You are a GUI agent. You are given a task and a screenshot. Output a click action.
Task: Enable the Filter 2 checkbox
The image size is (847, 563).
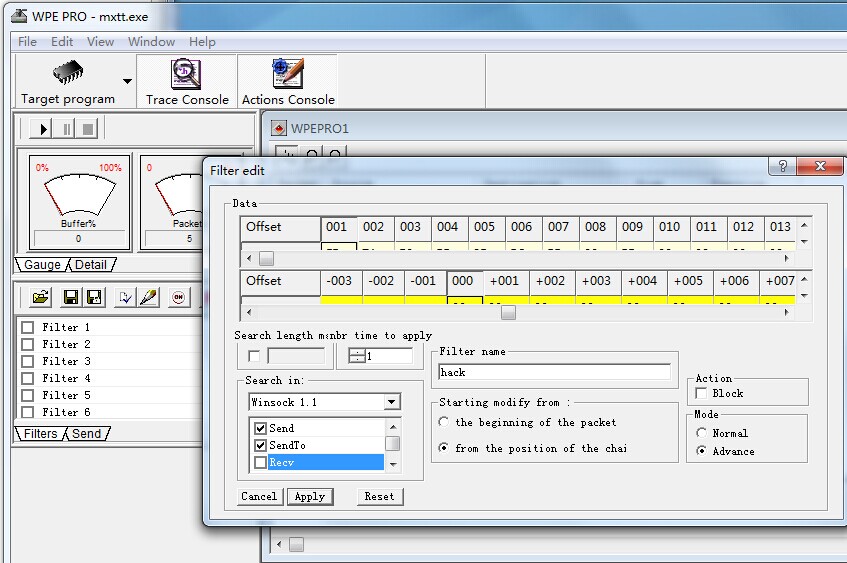28,344
